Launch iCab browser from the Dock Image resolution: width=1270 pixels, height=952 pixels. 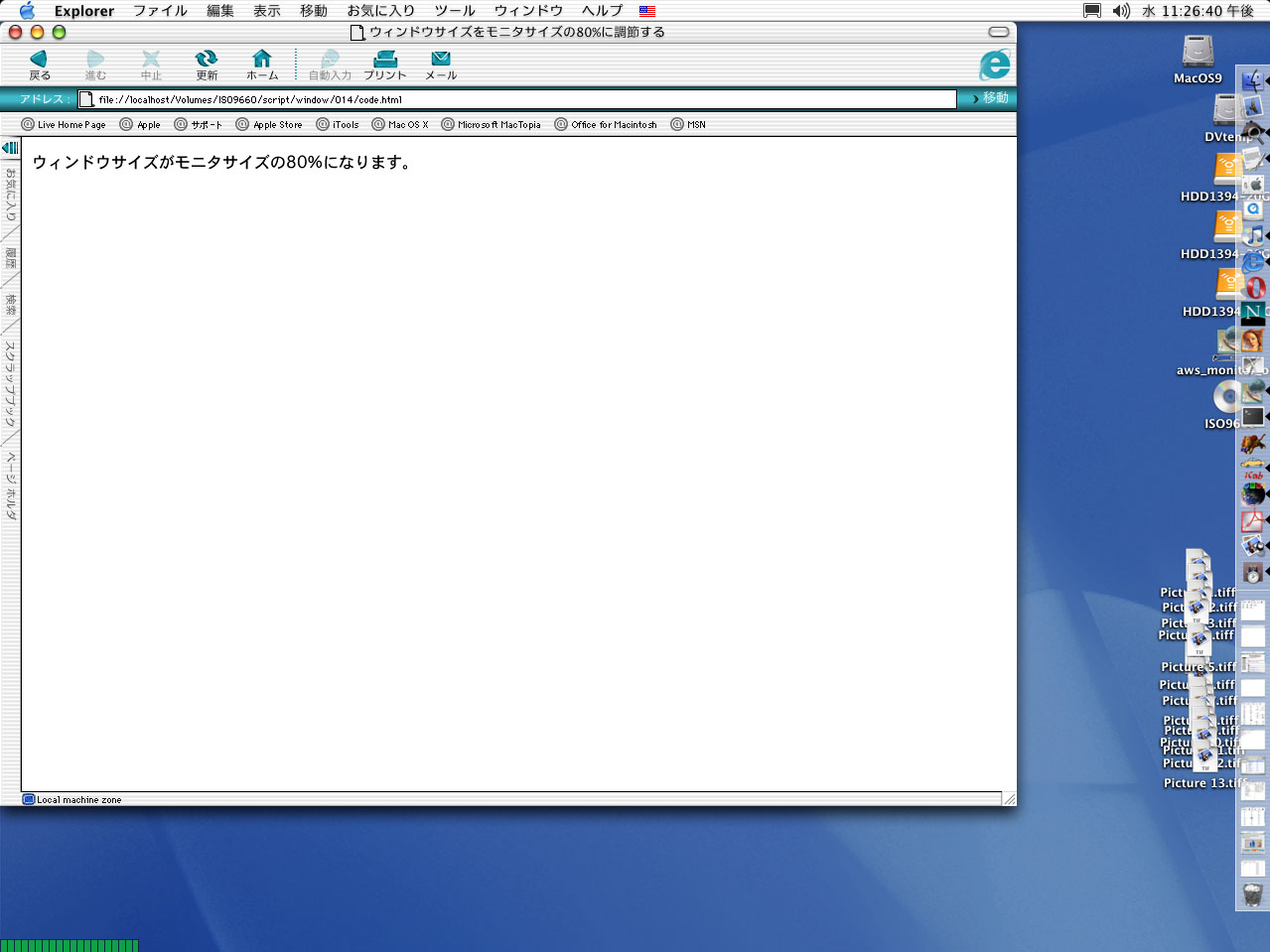(1253, 469)
